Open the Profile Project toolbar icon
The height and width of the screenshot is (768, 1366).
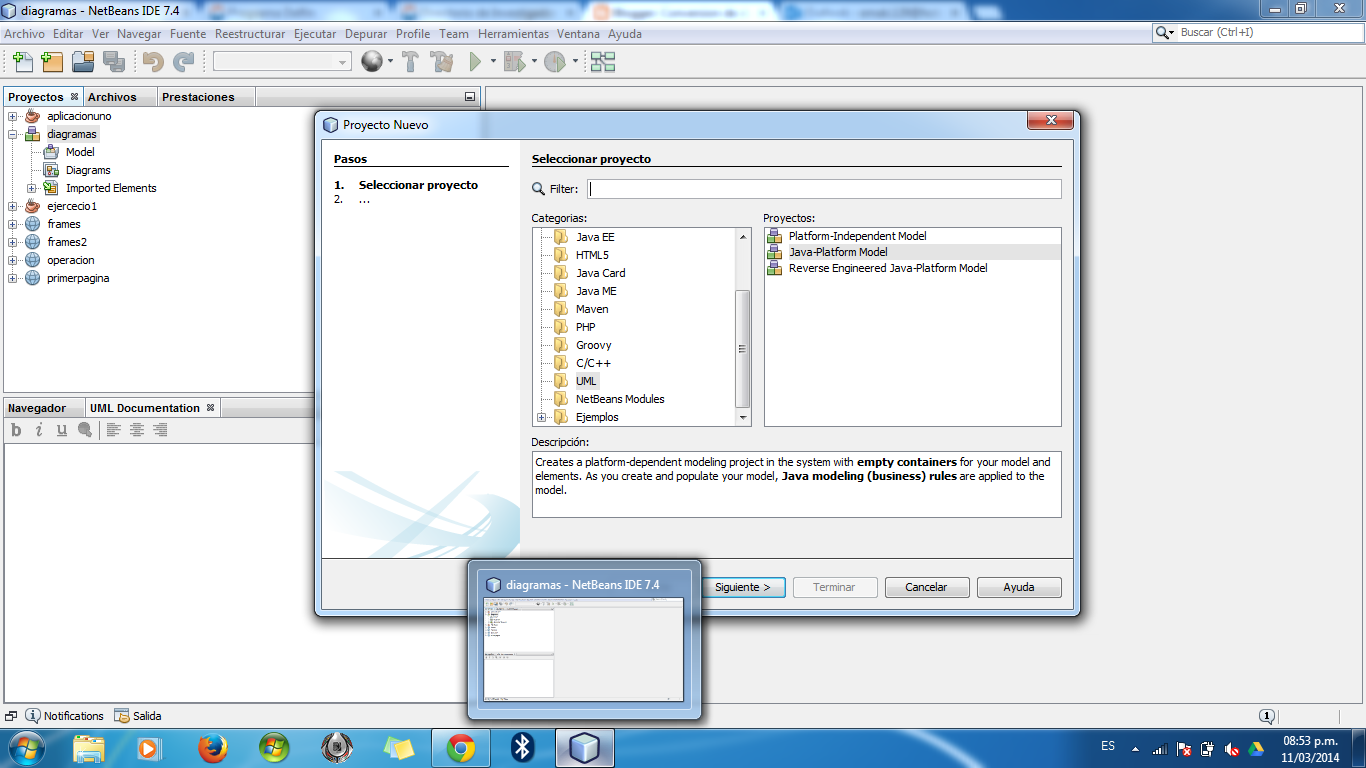[x=556, y=62]
